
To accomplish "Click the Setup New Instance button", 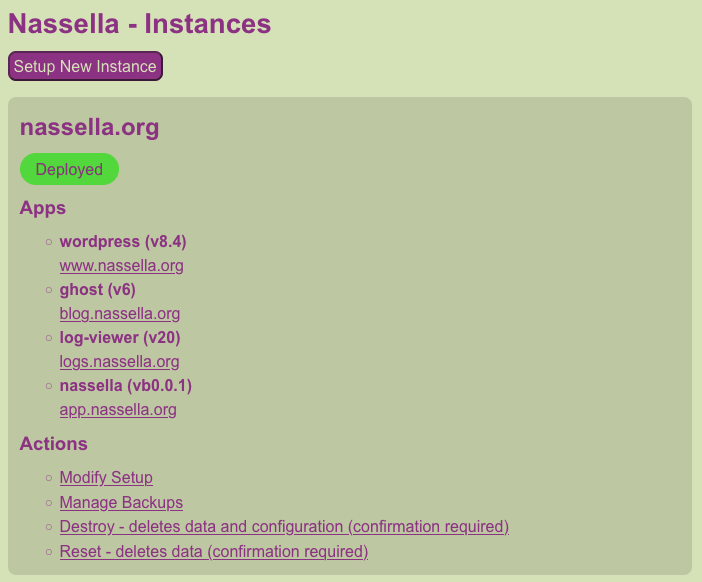I will (x=85, y=66).
